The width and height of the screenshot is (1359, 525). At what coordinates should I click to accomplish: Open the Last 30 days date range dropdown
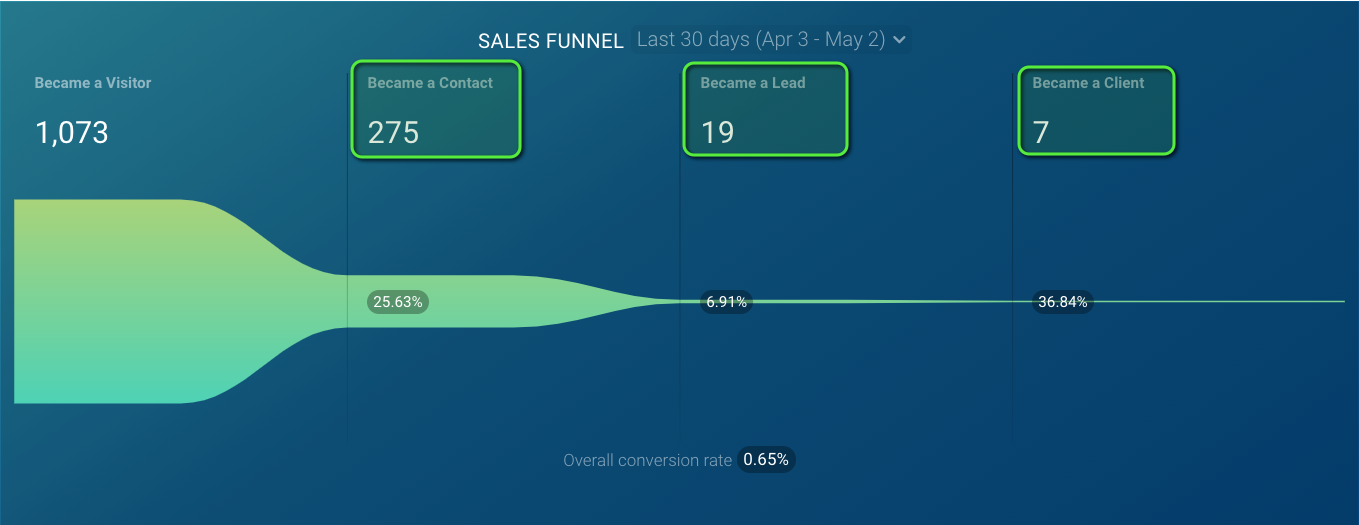(x=760, y=40)
